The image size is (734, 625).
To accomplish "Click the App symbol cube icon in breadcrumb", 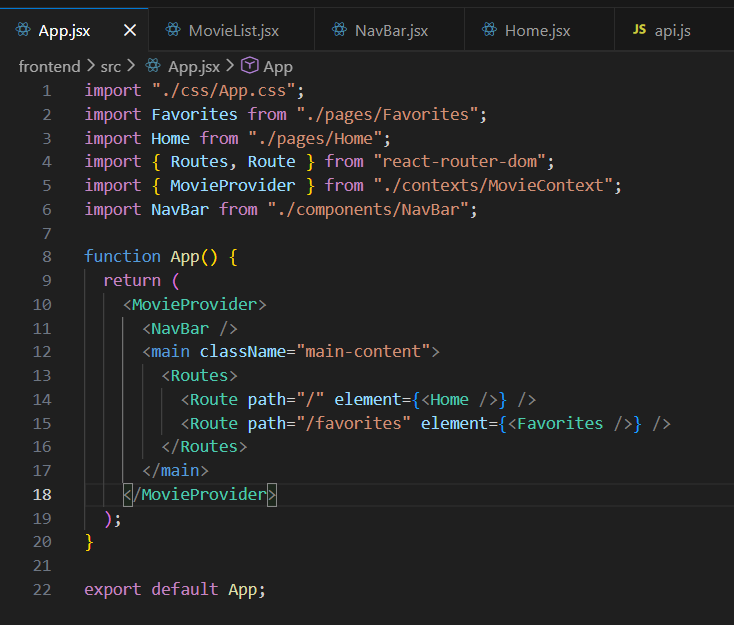I will point(248,66).
